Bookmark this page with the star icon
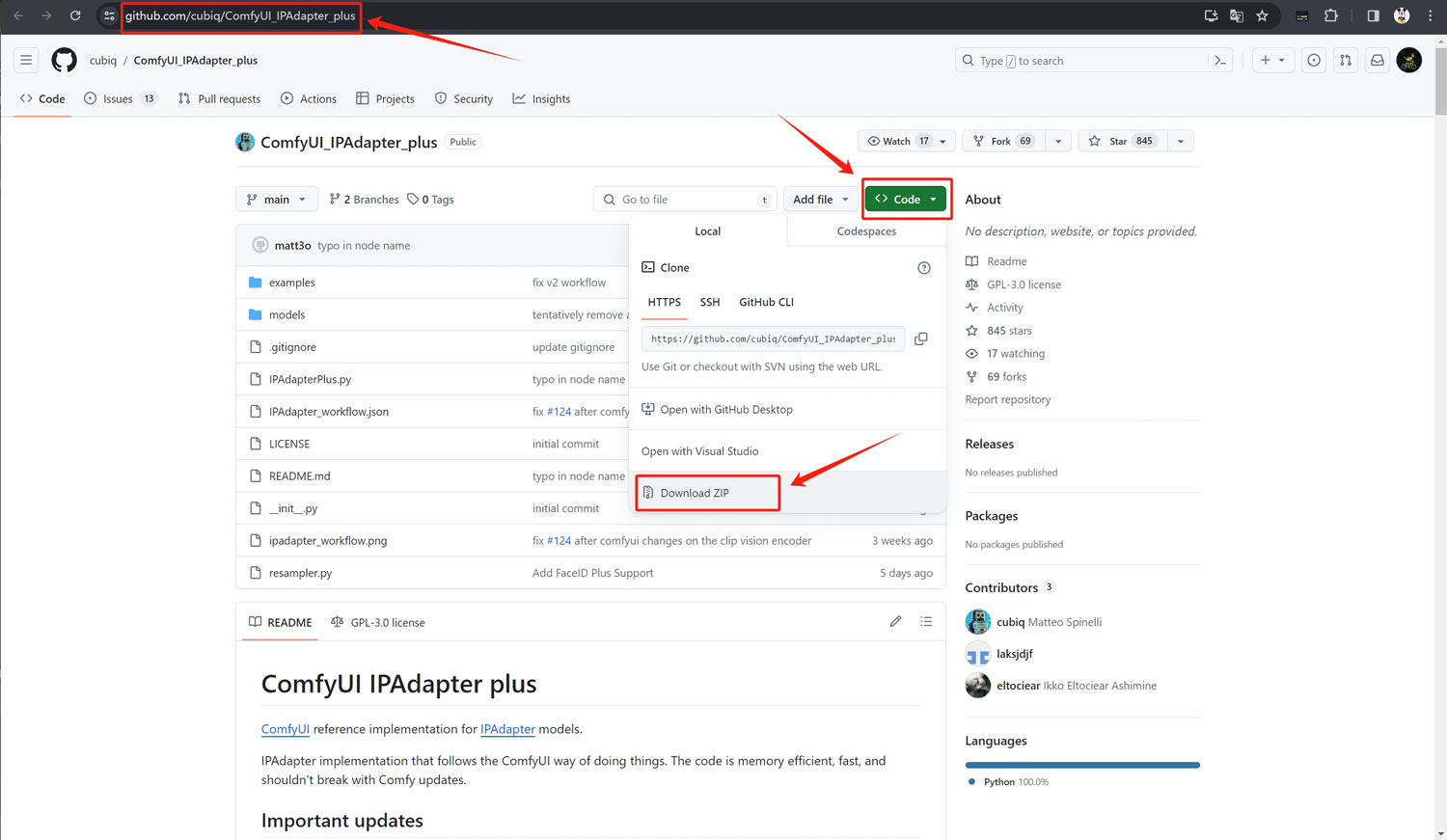1447x840 pixels. (x=1262, y=15)
